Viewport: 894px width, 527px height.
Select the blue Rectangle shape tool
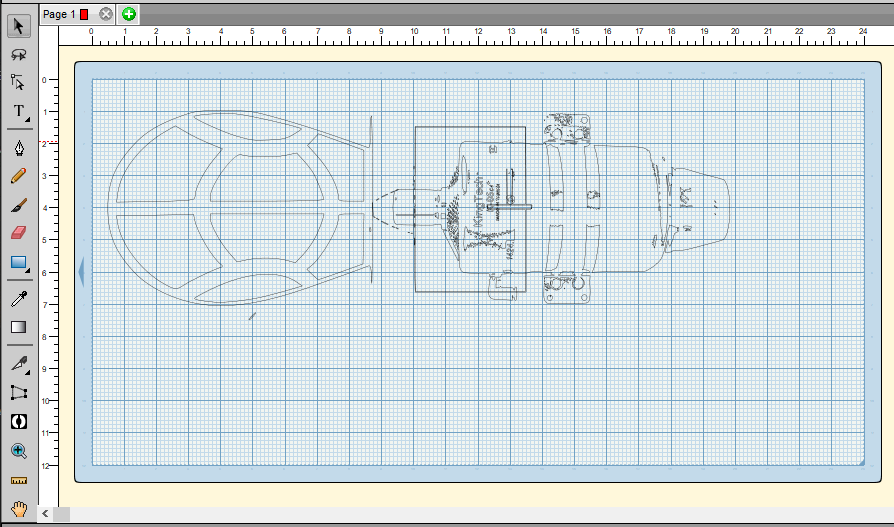pos(18,262)
